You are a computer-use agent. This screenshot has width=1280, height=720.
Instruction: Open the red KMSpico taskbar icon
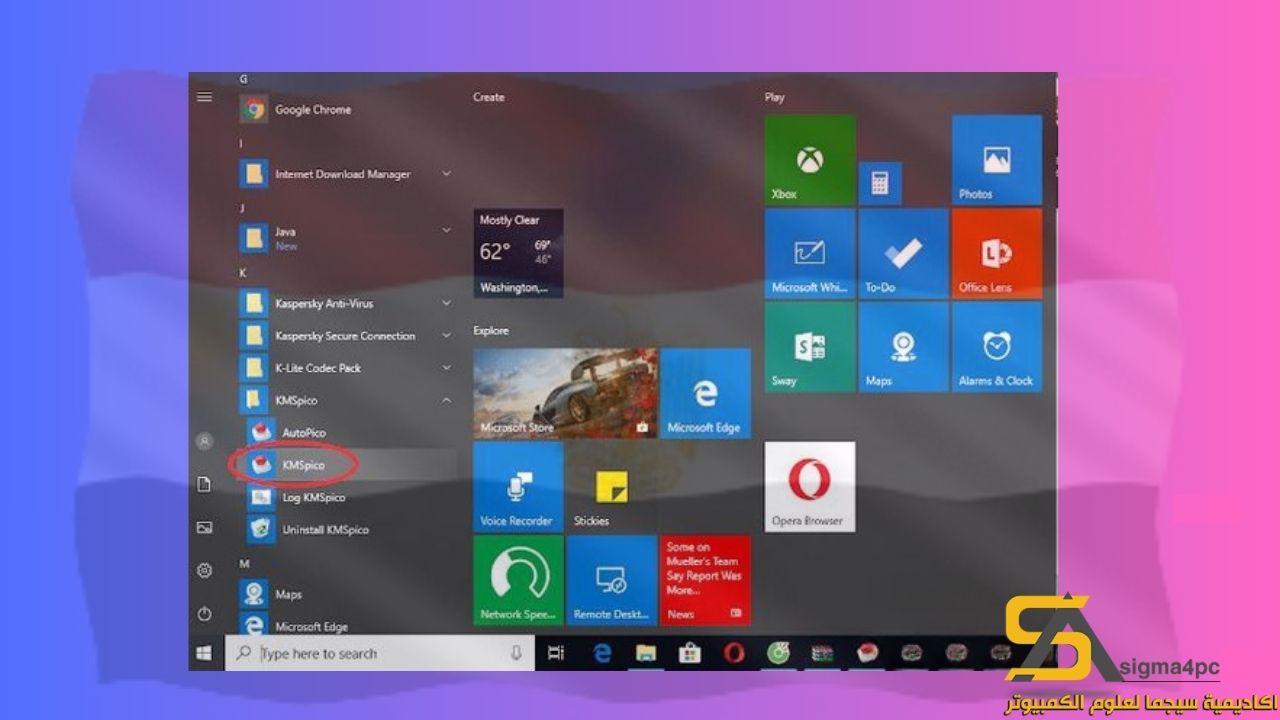tap(866, 653)
